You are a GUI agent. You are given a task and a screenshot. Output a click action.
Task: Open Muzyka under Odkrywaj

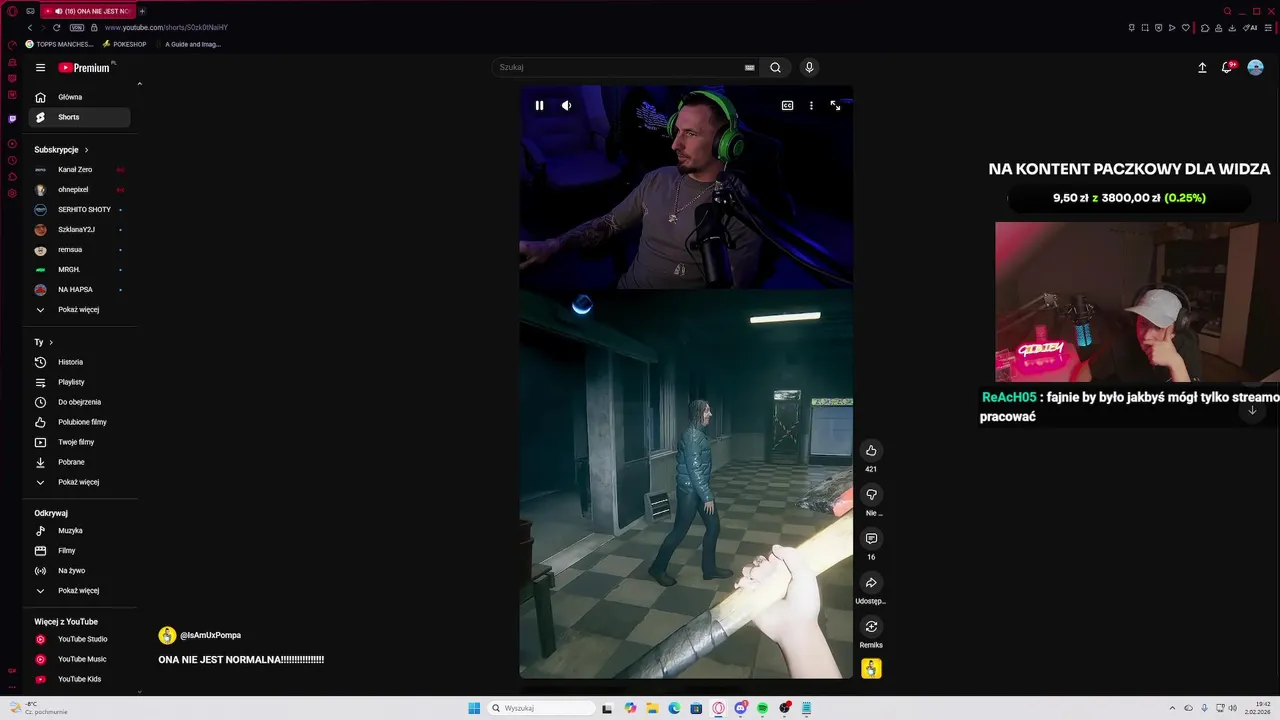pyautogui.click(x=79, y=531)
